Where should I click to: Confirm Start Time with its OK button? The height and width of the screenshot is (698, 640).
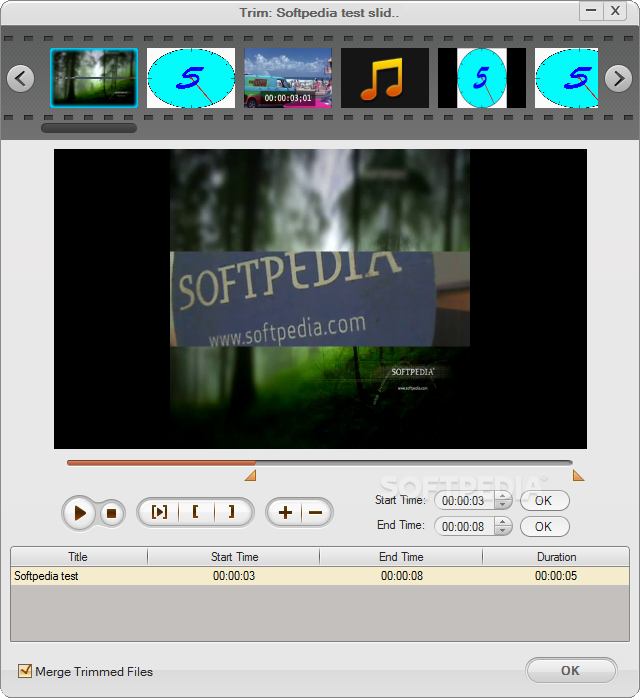544,501
